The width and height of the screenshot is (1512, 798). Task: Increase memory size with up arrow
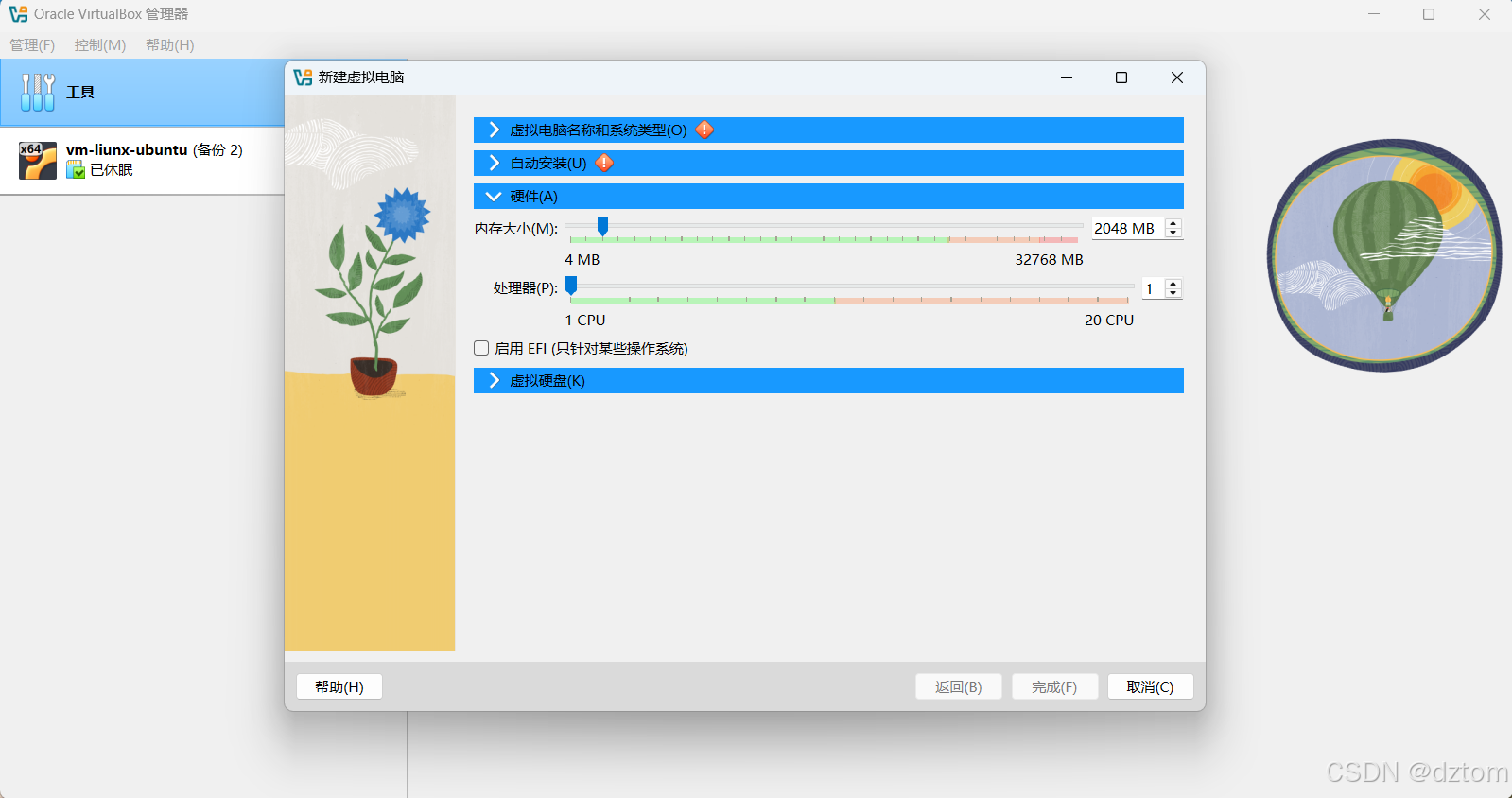1173,224
